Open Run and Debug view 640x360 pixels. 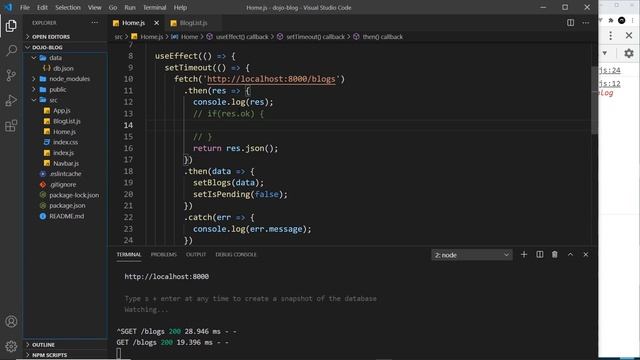pos(11,100)
